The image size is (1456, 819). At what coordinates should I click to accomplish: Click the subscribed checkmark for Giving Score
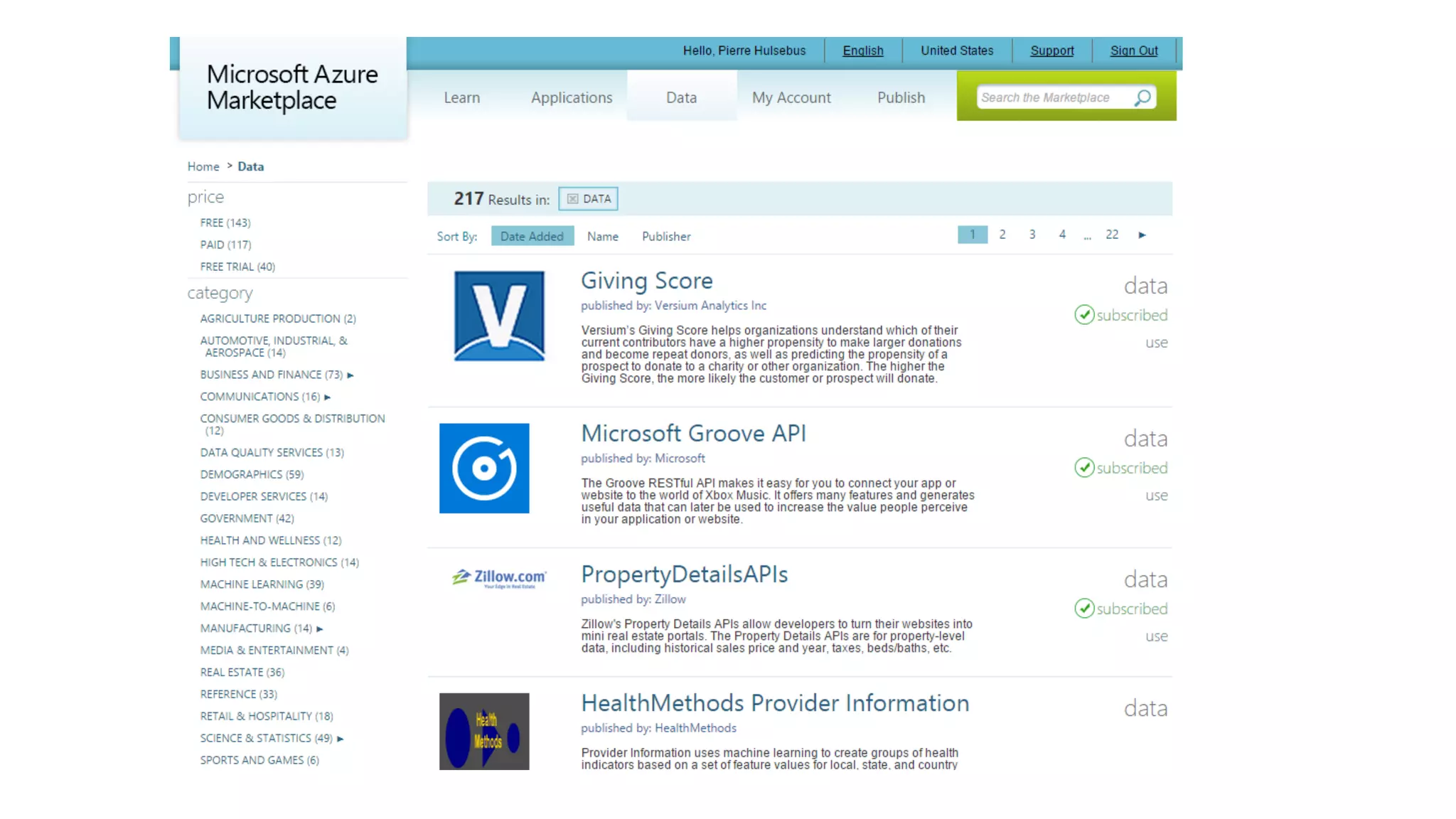pos(1084,315)
